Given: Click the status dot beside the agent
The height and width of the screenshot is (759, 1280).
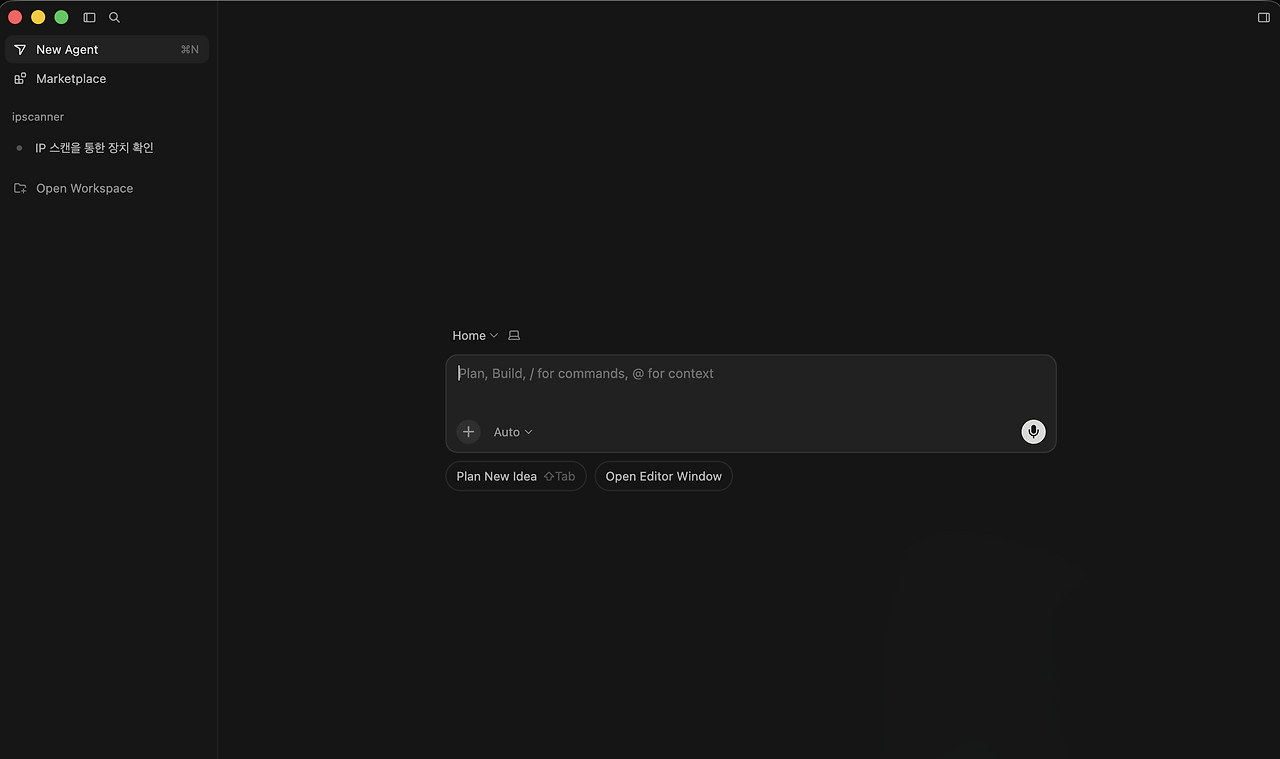Looking at the screenshot, I should coord(19,147).
